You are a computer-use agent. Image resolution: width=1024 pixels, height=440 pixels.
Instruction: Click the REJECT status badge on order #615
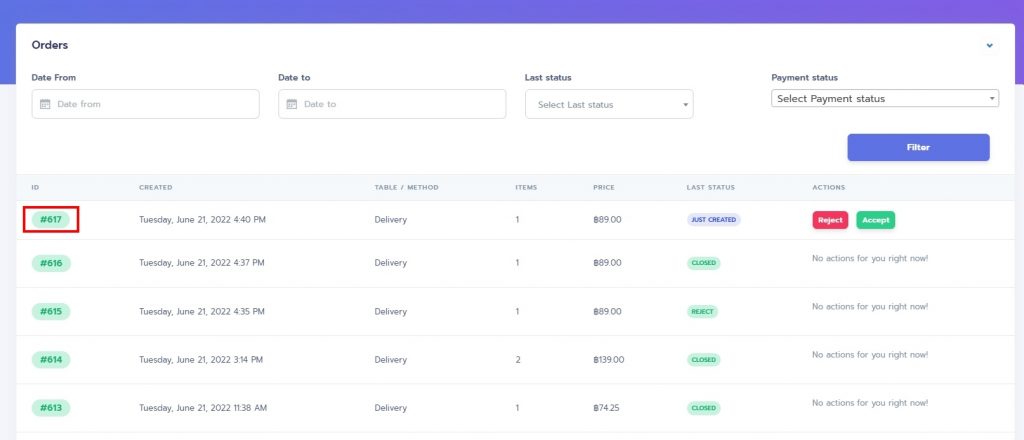(x=703, y=311)
